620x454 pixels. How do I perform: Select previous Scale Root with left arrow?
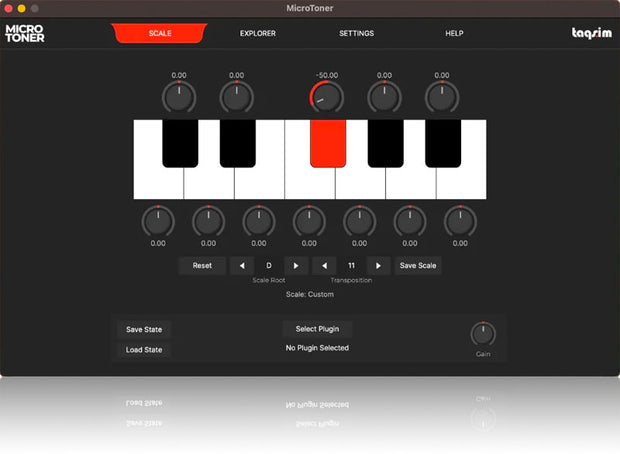(242, 265)
